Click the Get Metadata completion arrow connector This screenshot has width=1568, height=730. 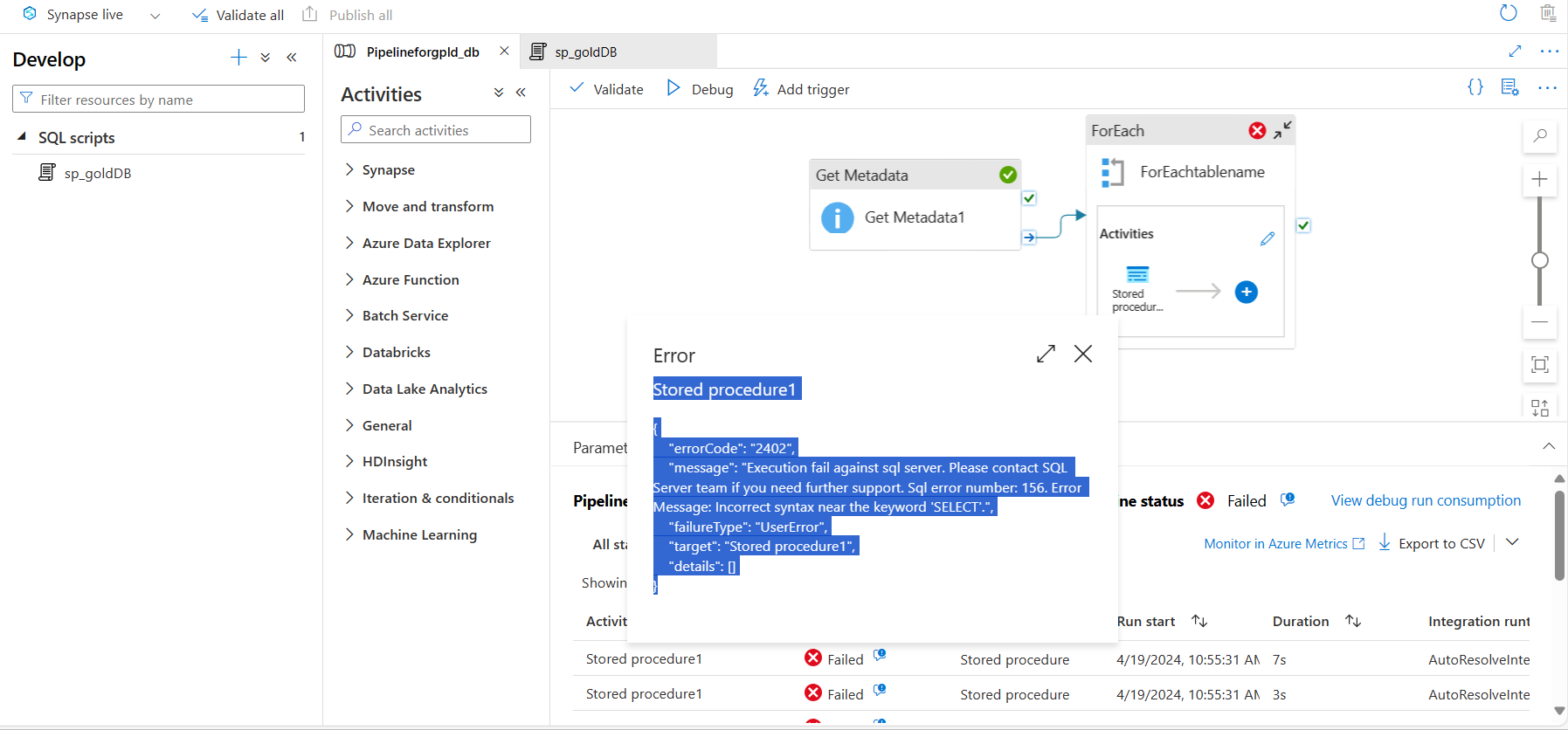coord(1029,237)
